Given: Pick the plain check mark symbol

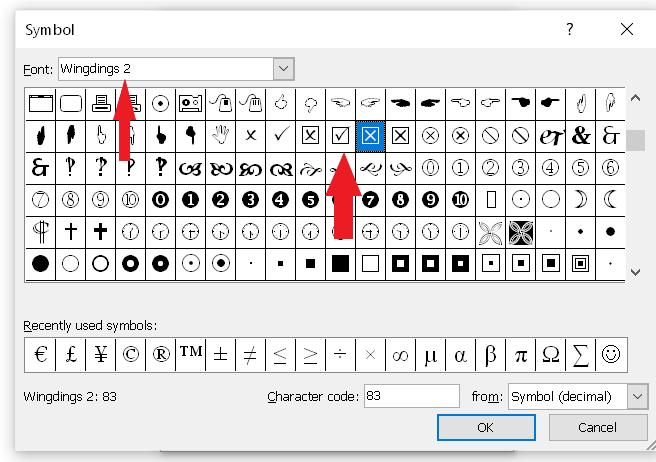Looking at the screenshot, I should pos(281,136).
